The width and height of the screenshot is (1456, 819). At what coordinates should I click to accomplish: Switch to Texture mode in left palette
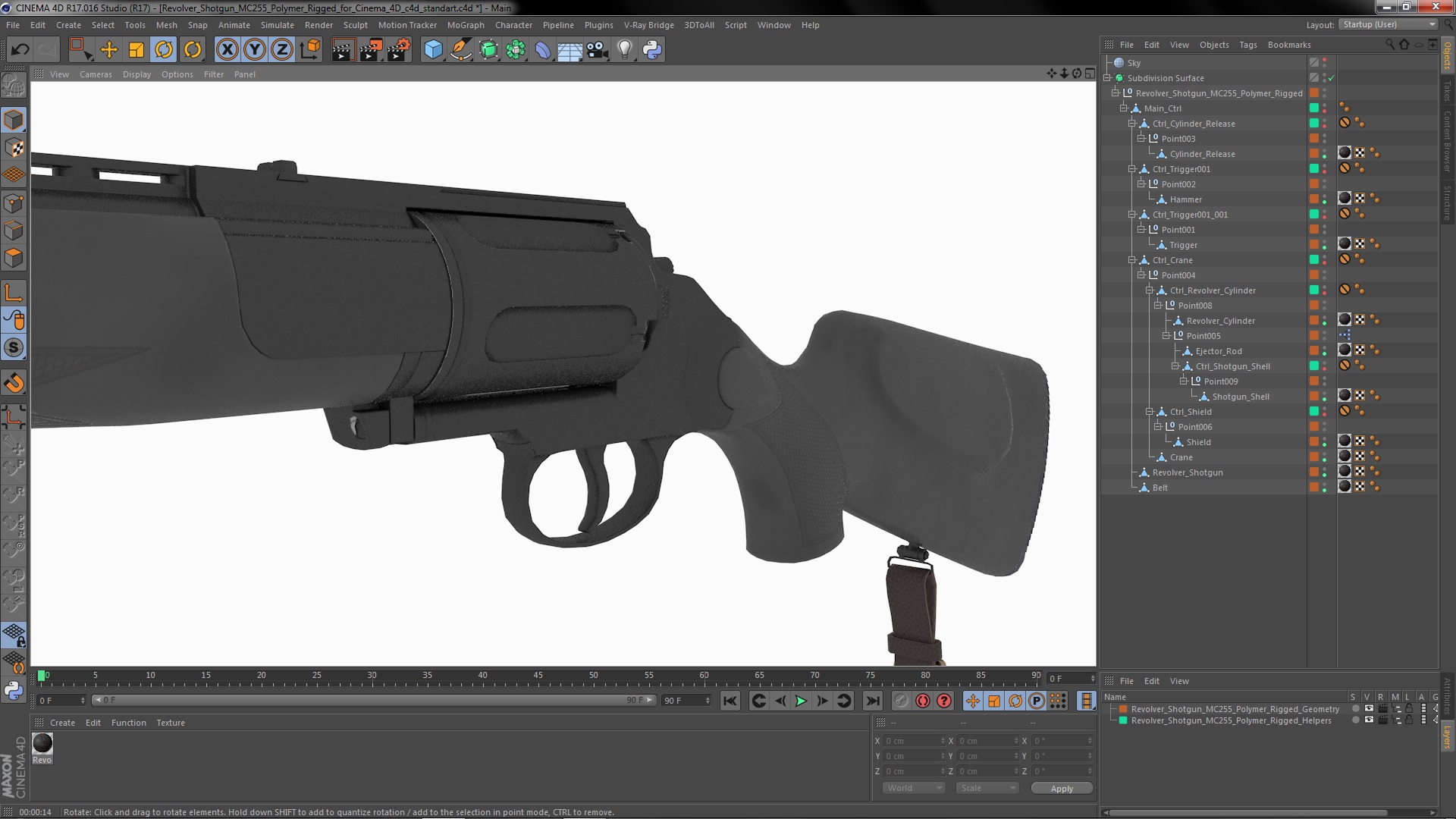point(14,148)
